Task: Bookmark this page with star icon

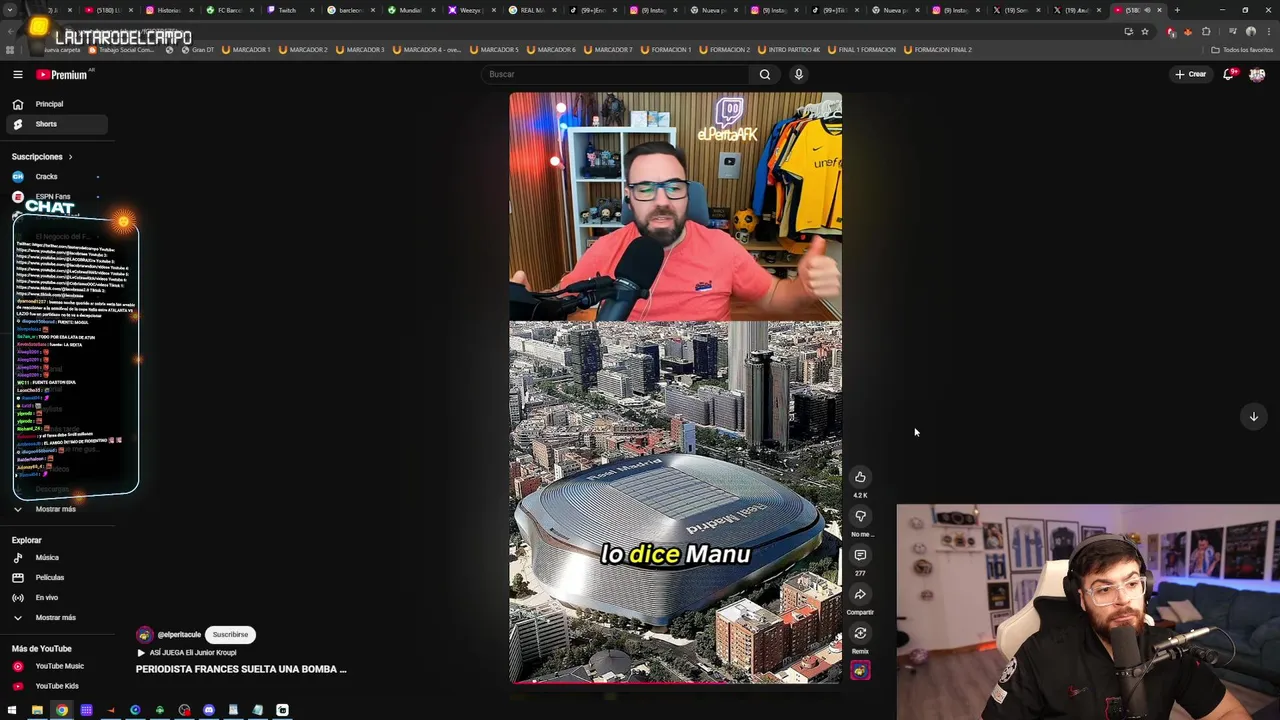Action: pyautogui.click(x=1145, y=31)
